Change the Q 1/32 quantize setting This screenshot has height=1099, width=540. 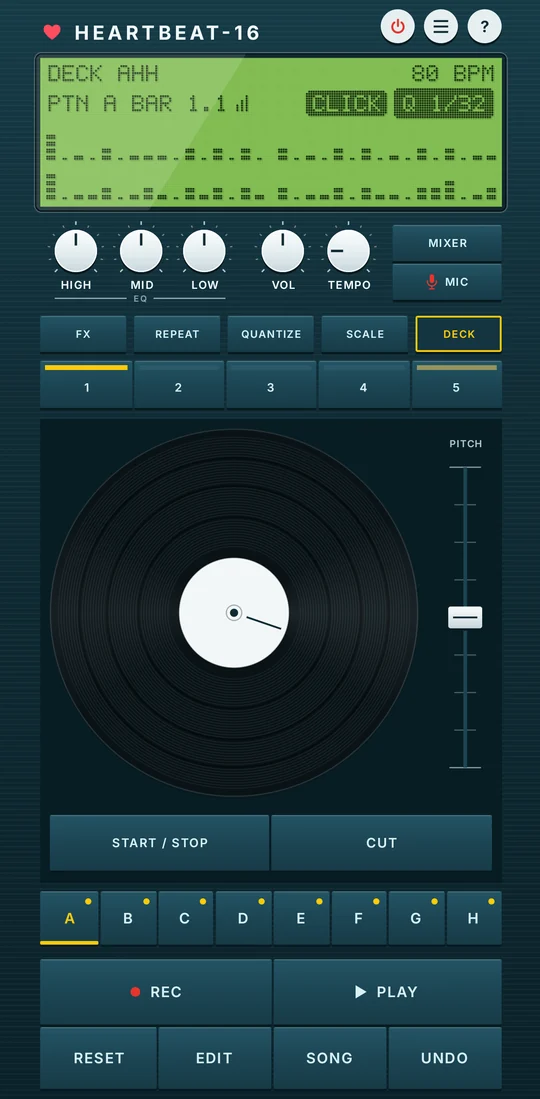click(x=444, y=104)
